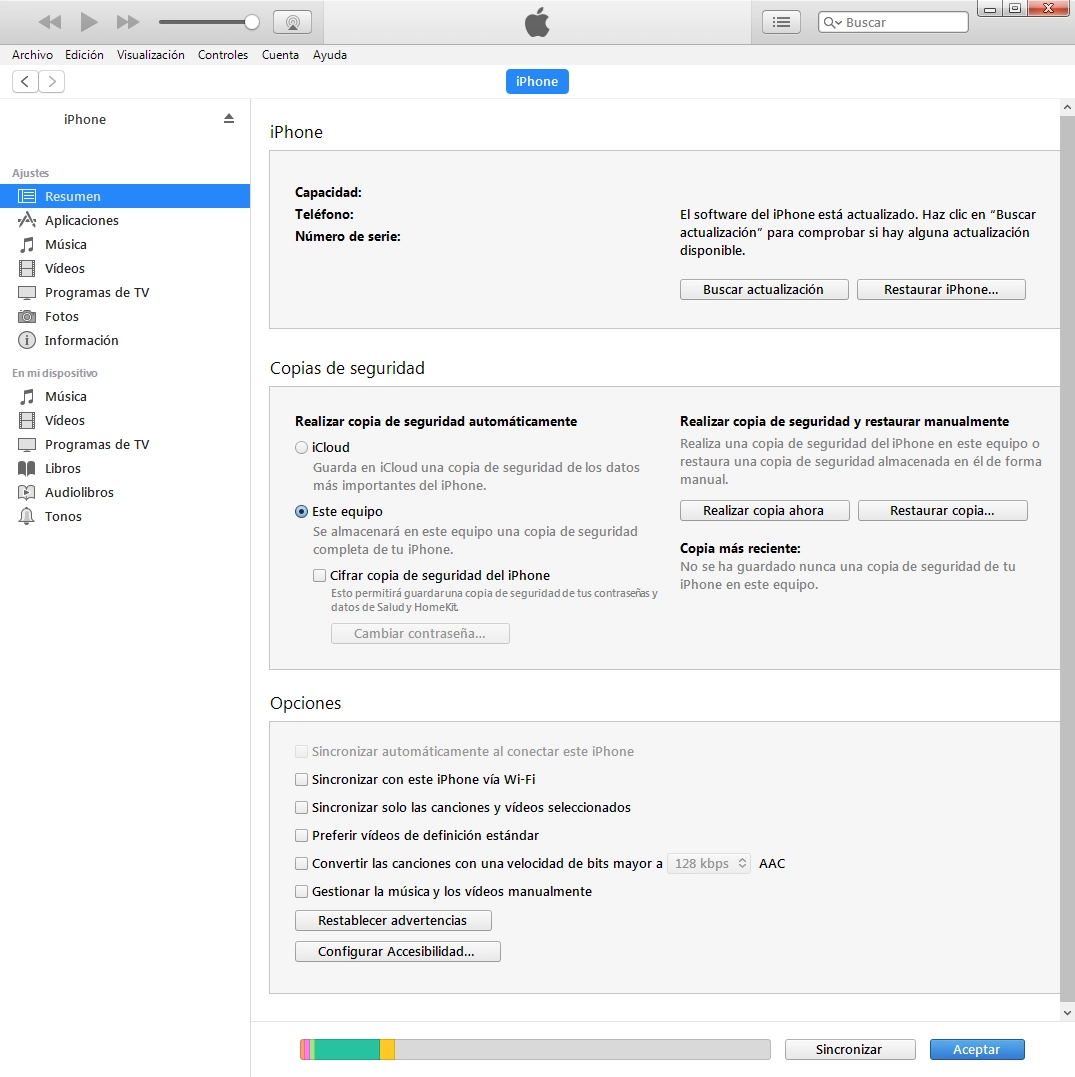Adjust the volume slider knob

(252, 22)
